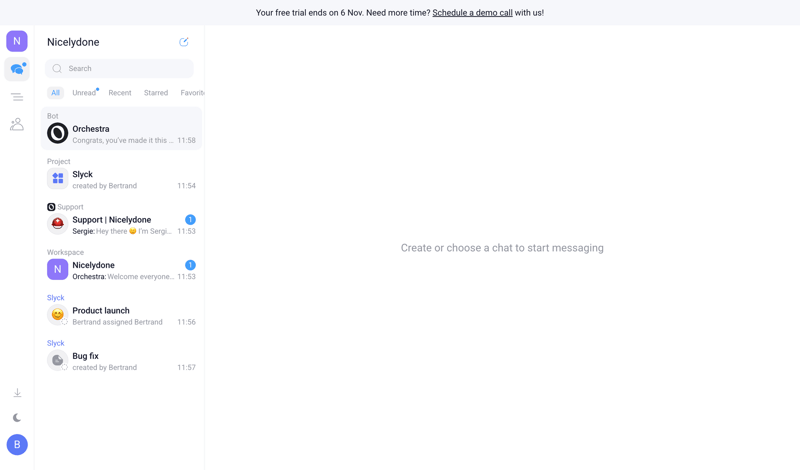Click the Bug fix task avatar
The width and height of the screenshot is (800, 470).
pos(58,361)
